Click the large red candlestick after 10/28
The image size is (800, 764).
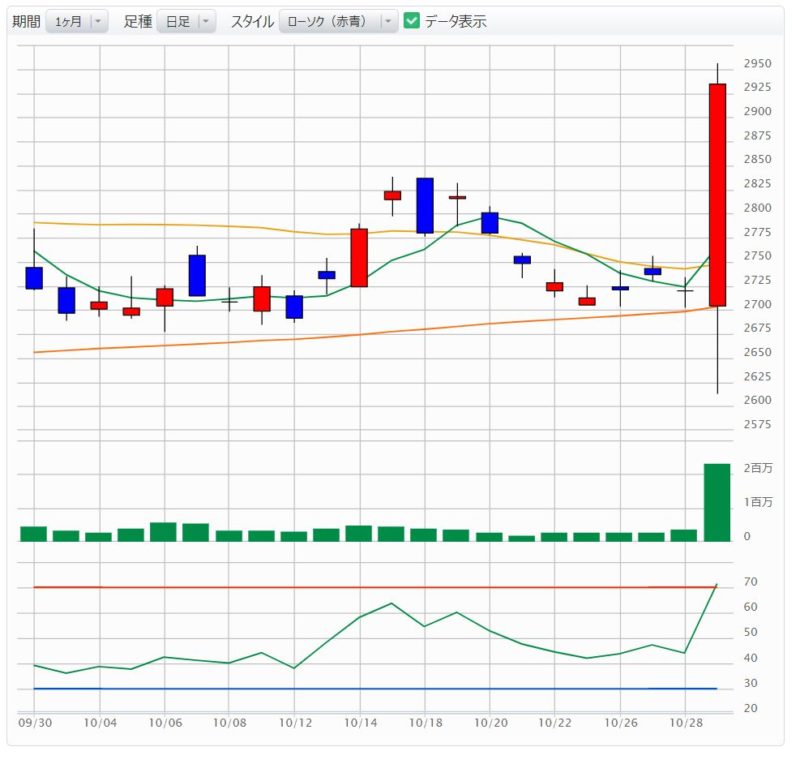click(717, 195)
